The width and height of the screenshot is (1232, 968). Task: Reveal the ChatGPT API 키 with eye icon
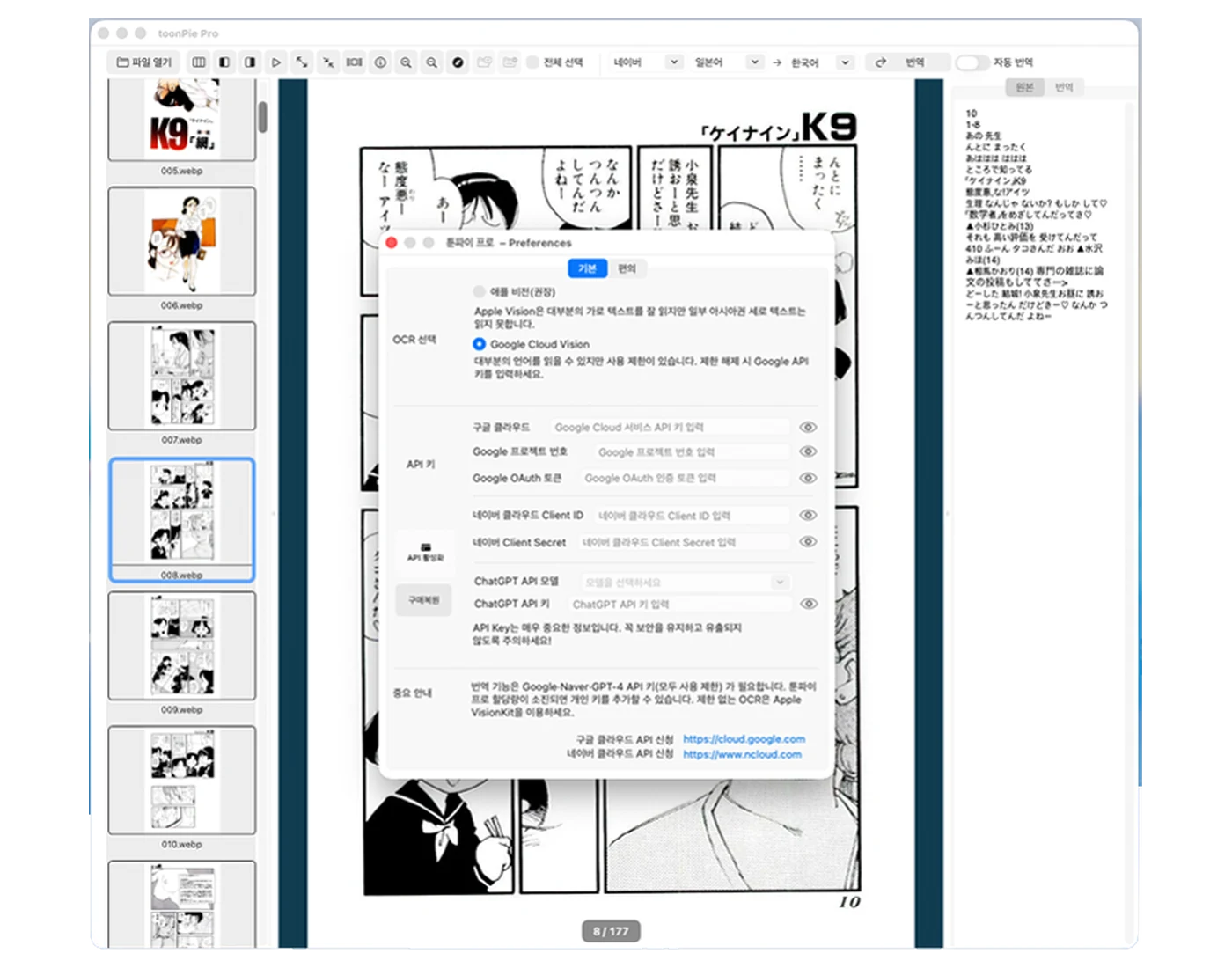pos(808,604)
